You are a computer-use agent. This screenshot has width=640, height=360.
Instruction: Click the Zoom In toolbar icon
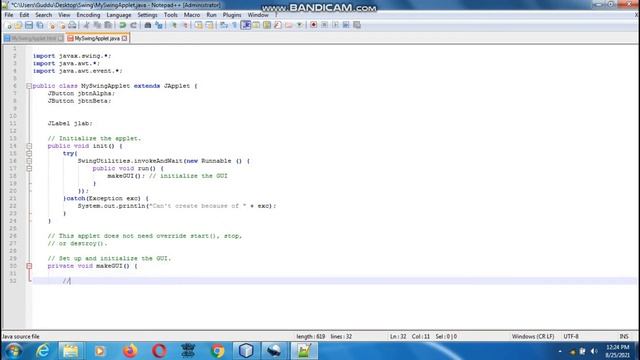point(173,25)
